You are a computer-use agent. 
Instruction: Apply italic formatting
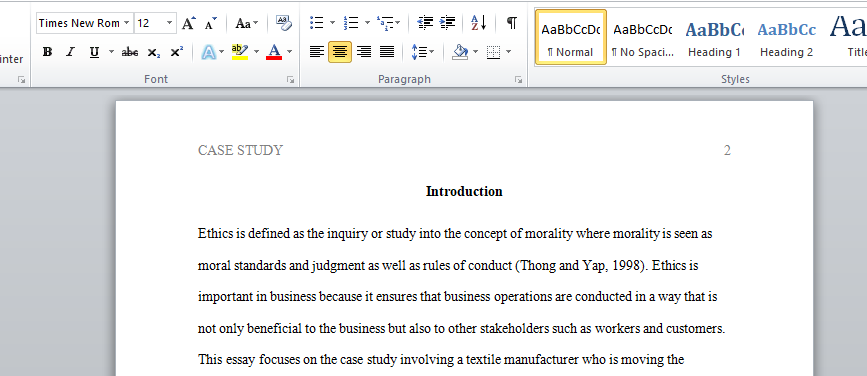[70, 52]
